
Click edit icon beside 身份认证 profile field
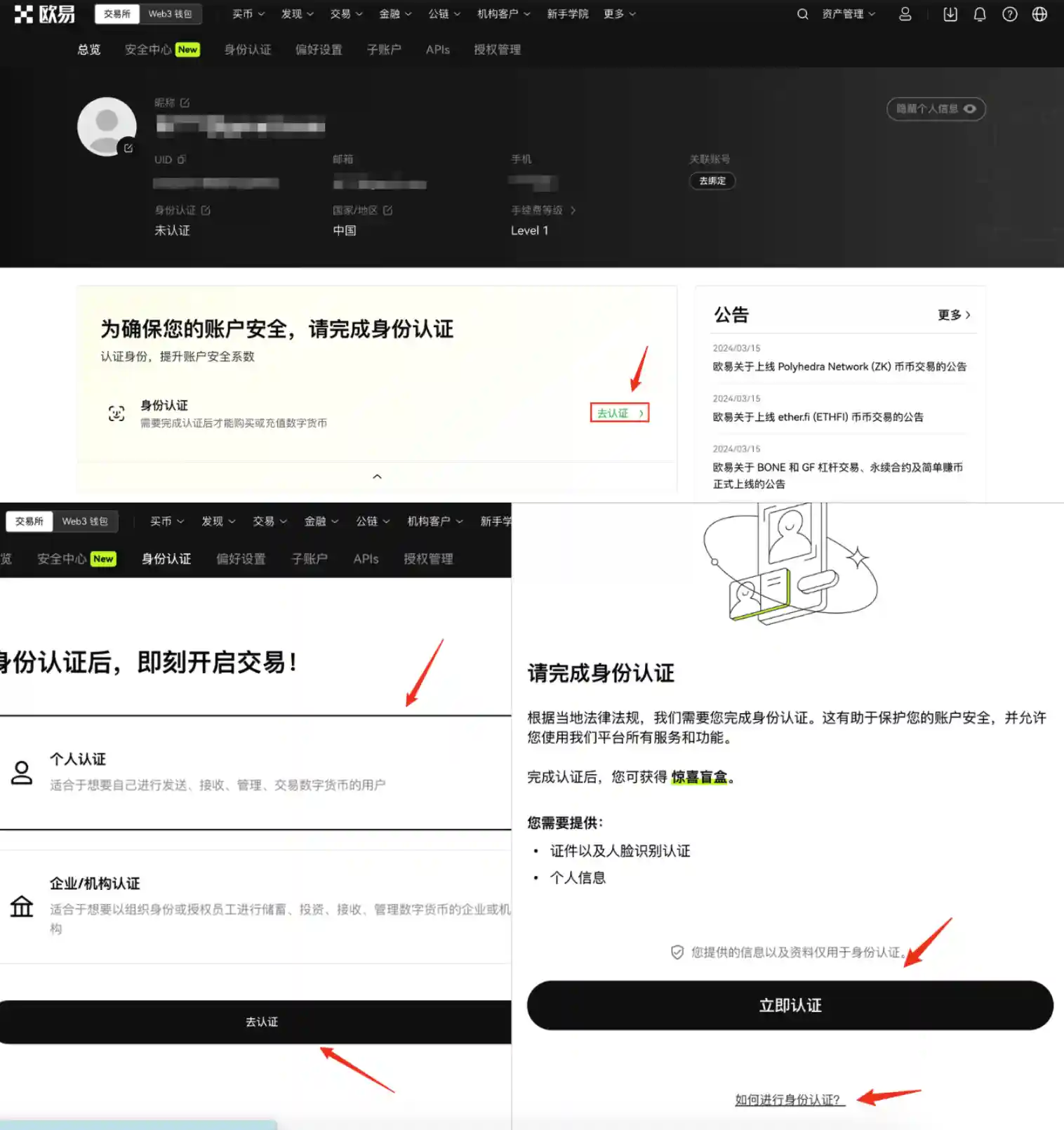pyautogui.click(x=206, y=210)
